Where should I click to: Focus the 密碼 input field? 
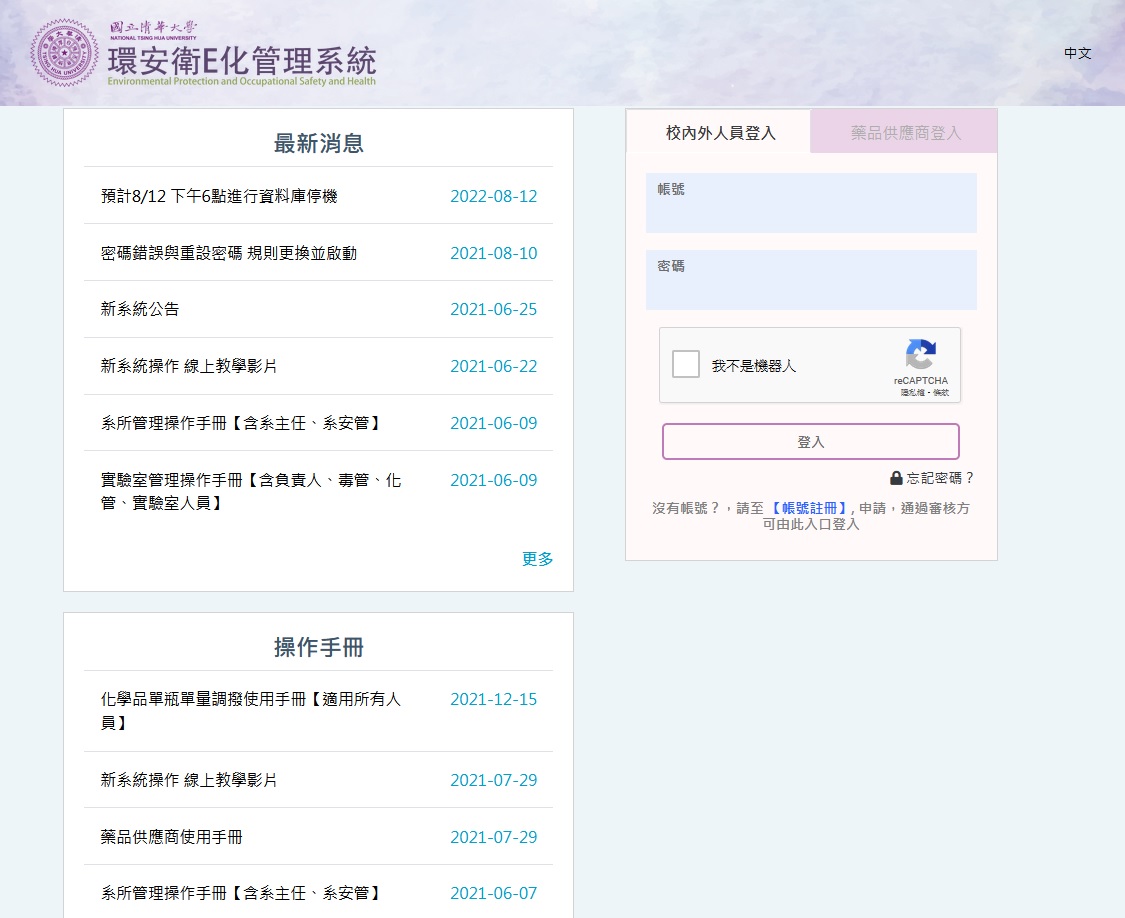811,280
